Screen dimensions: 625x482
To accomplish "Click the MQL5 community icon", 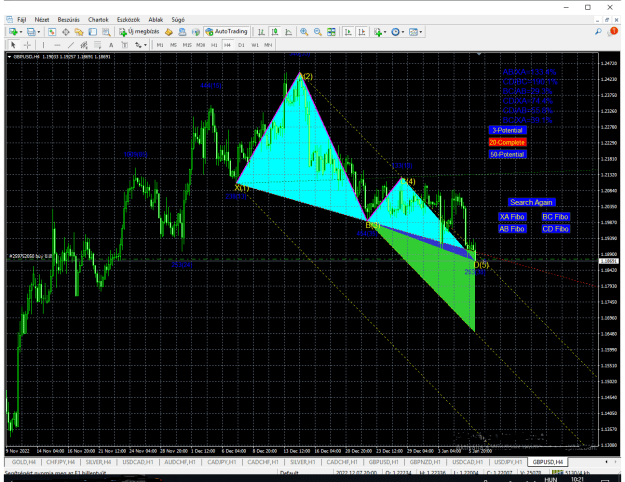I will click(182, 32).
